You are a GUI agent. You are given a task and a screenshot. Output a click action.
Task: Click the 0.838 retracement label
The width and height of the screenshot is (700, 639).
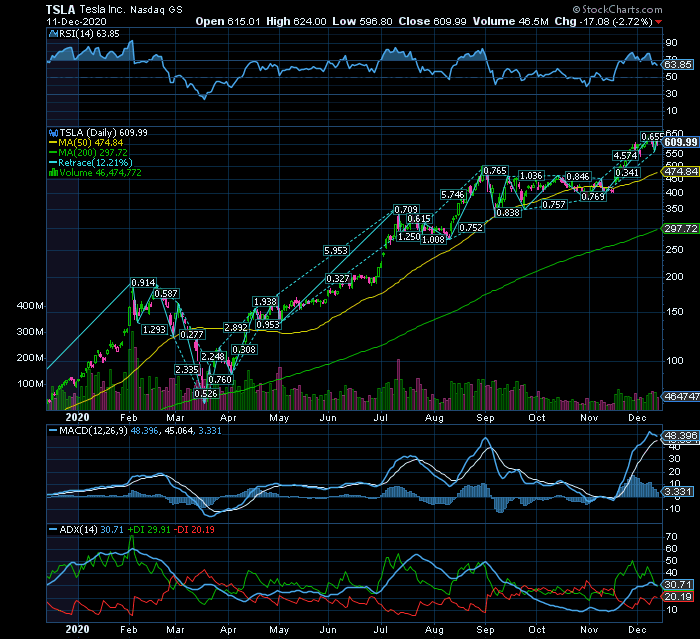(508, 213)
